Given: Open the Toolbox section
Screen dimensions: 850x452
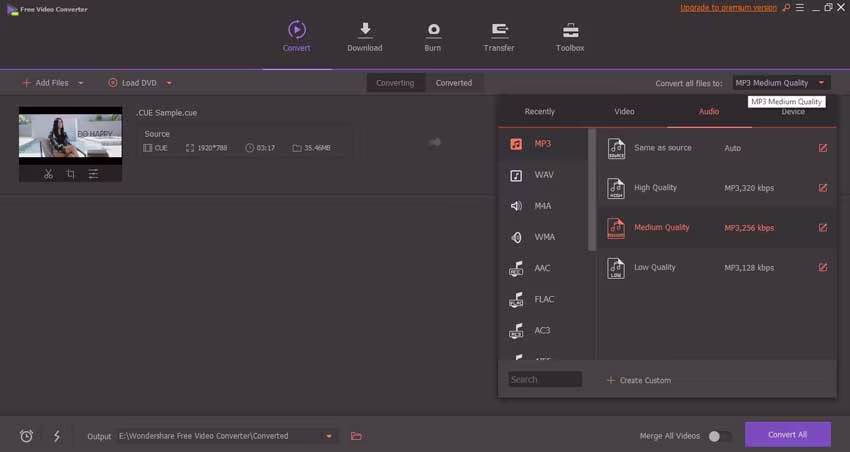Looking at the screenshot, I should (x=570, y=36).
